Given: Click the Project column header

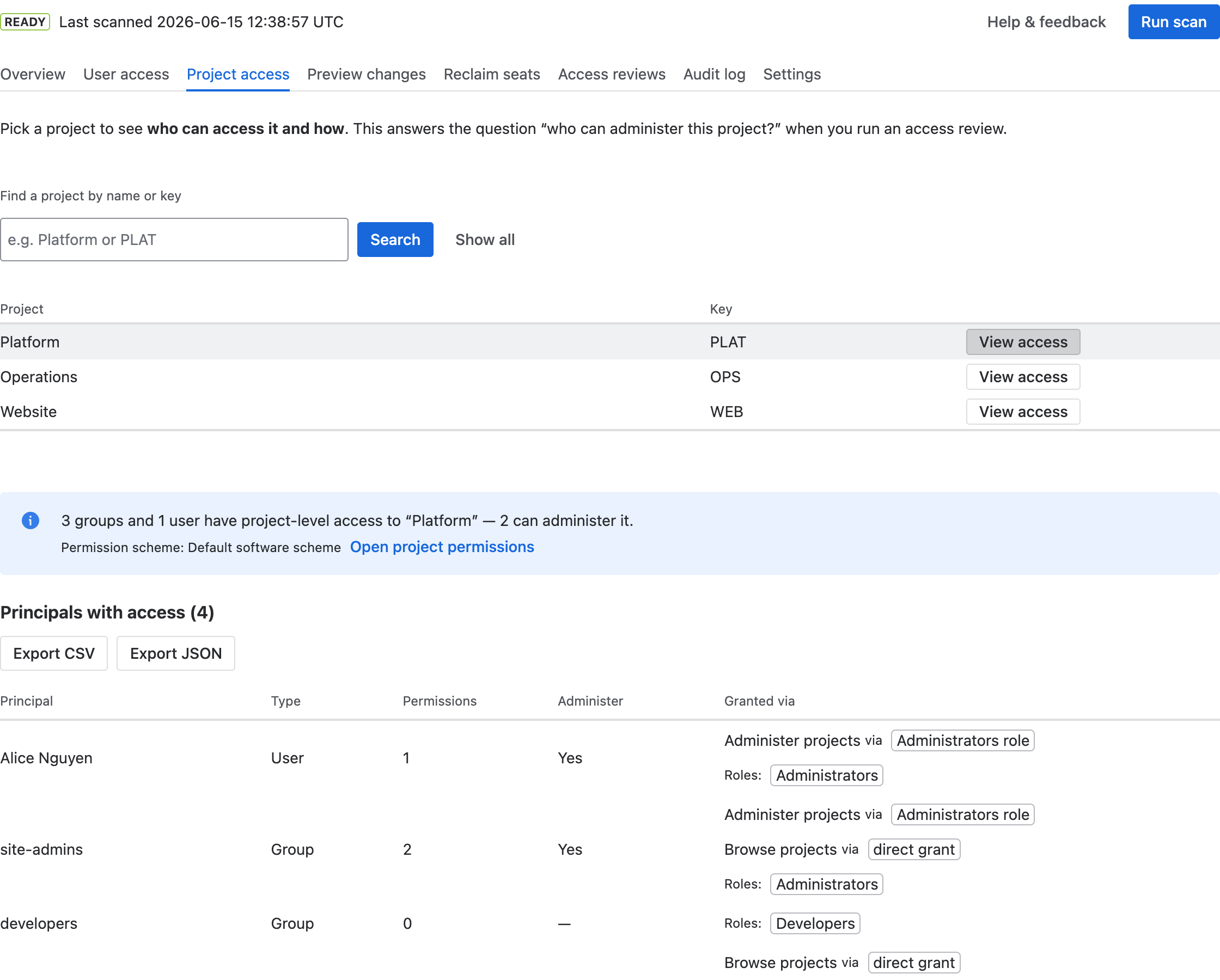Looking at the screenshot, I should [x=21, y=309].
